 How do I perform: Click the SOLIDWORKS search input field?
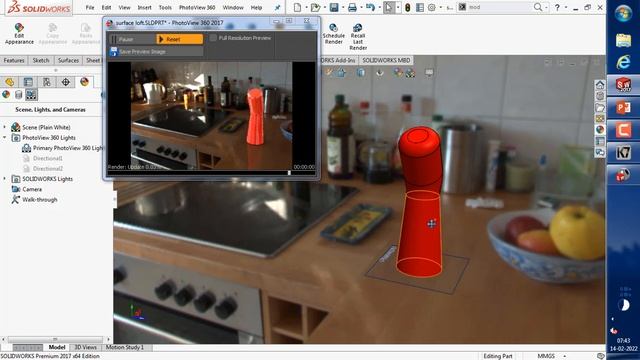500,7
